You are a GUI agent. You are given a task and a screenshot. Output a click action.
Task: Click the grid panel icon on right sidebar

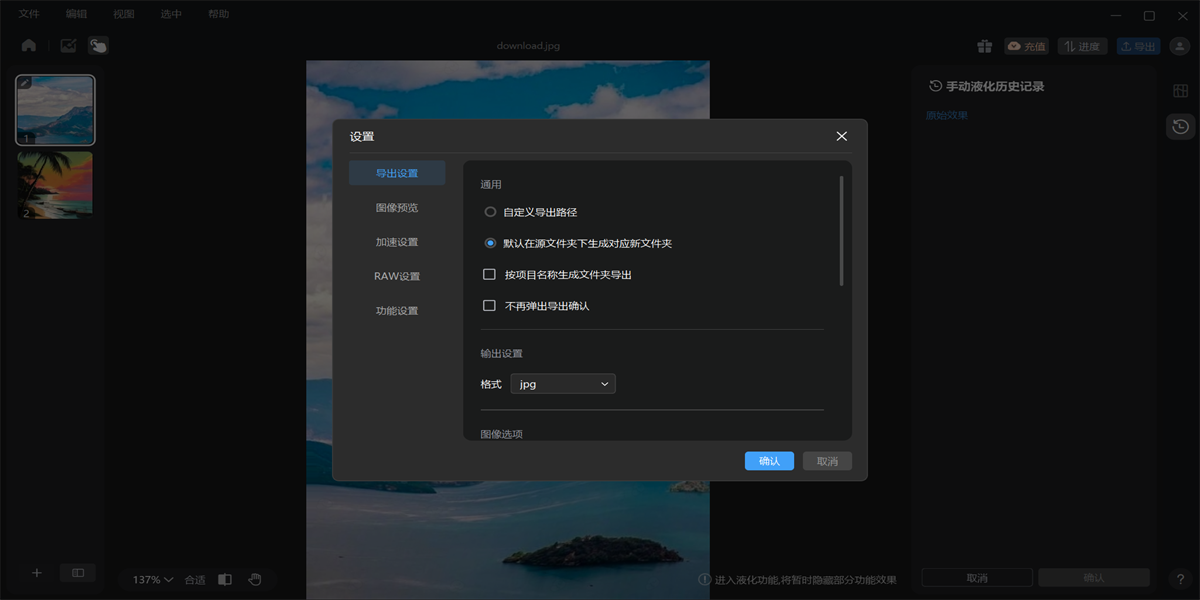click(1180, 91)
